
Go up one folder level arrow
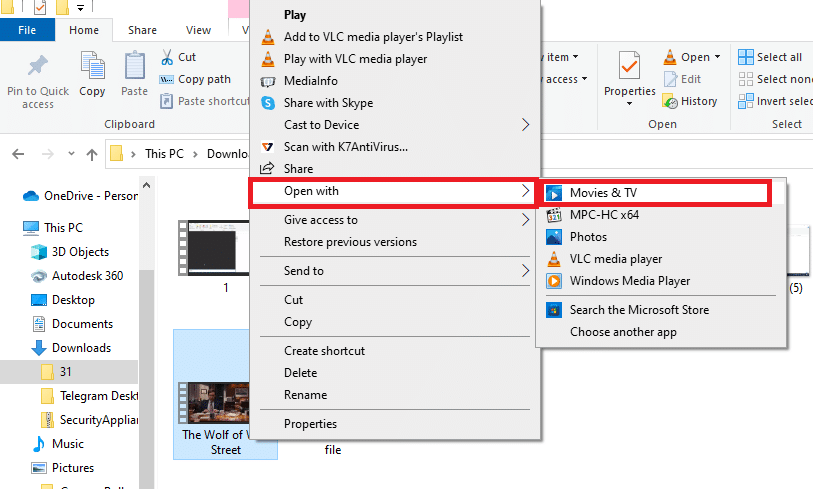click(92, 154)
